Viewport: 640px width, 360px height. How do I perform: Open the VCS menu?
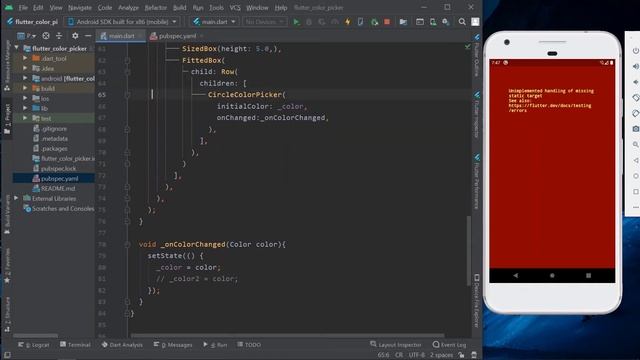[x=235, y=8]
